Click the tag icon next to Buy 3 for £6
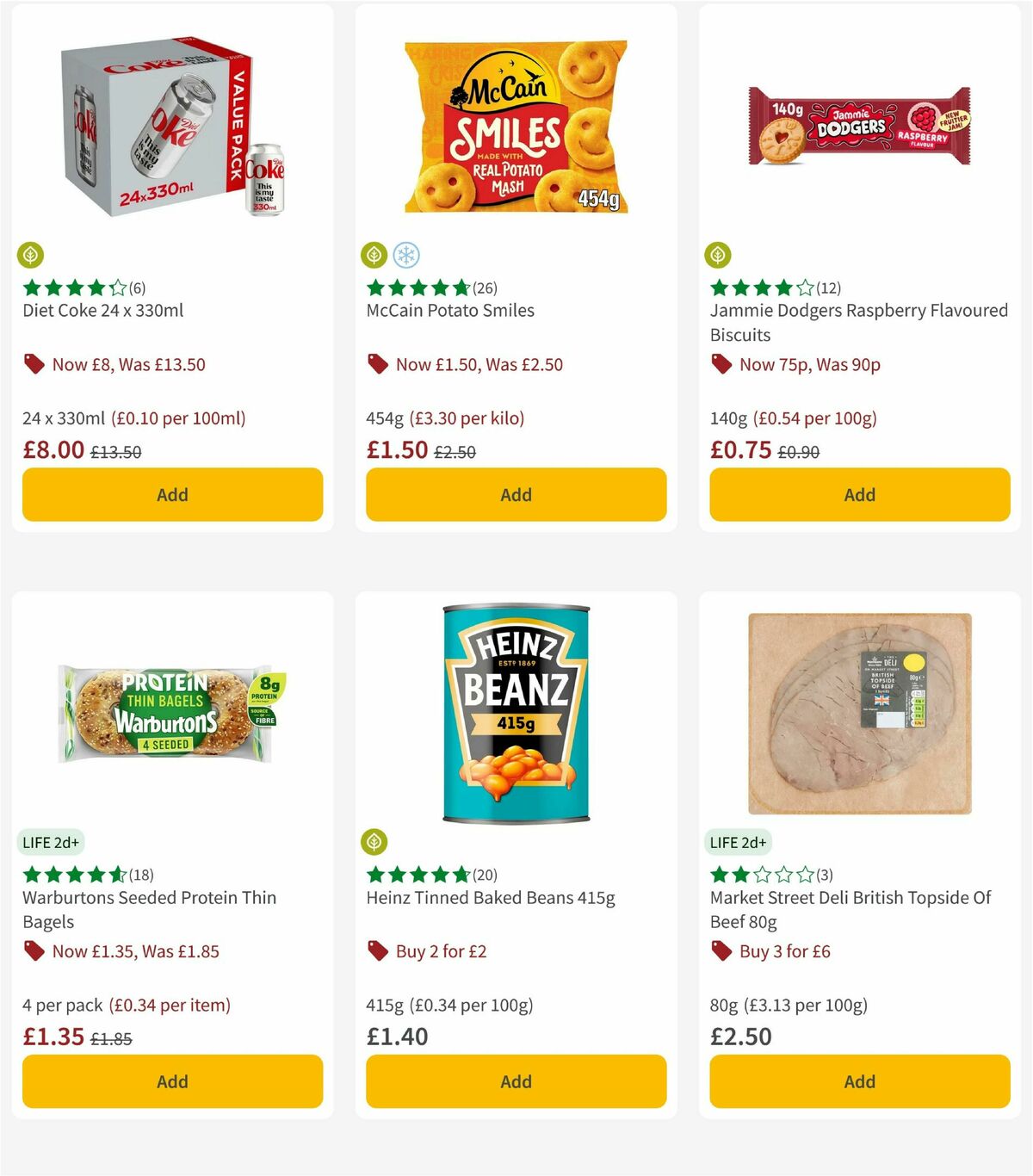This screenshot has width=1033, height=1176. (x=721, y=951)
